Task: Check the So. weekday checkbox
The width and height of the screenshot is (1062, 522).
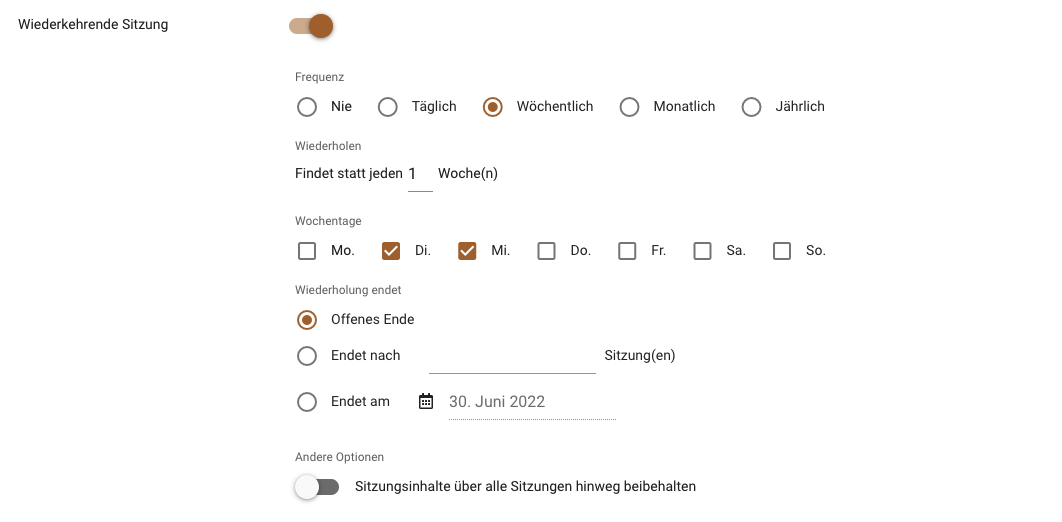Action: [782, 251]
